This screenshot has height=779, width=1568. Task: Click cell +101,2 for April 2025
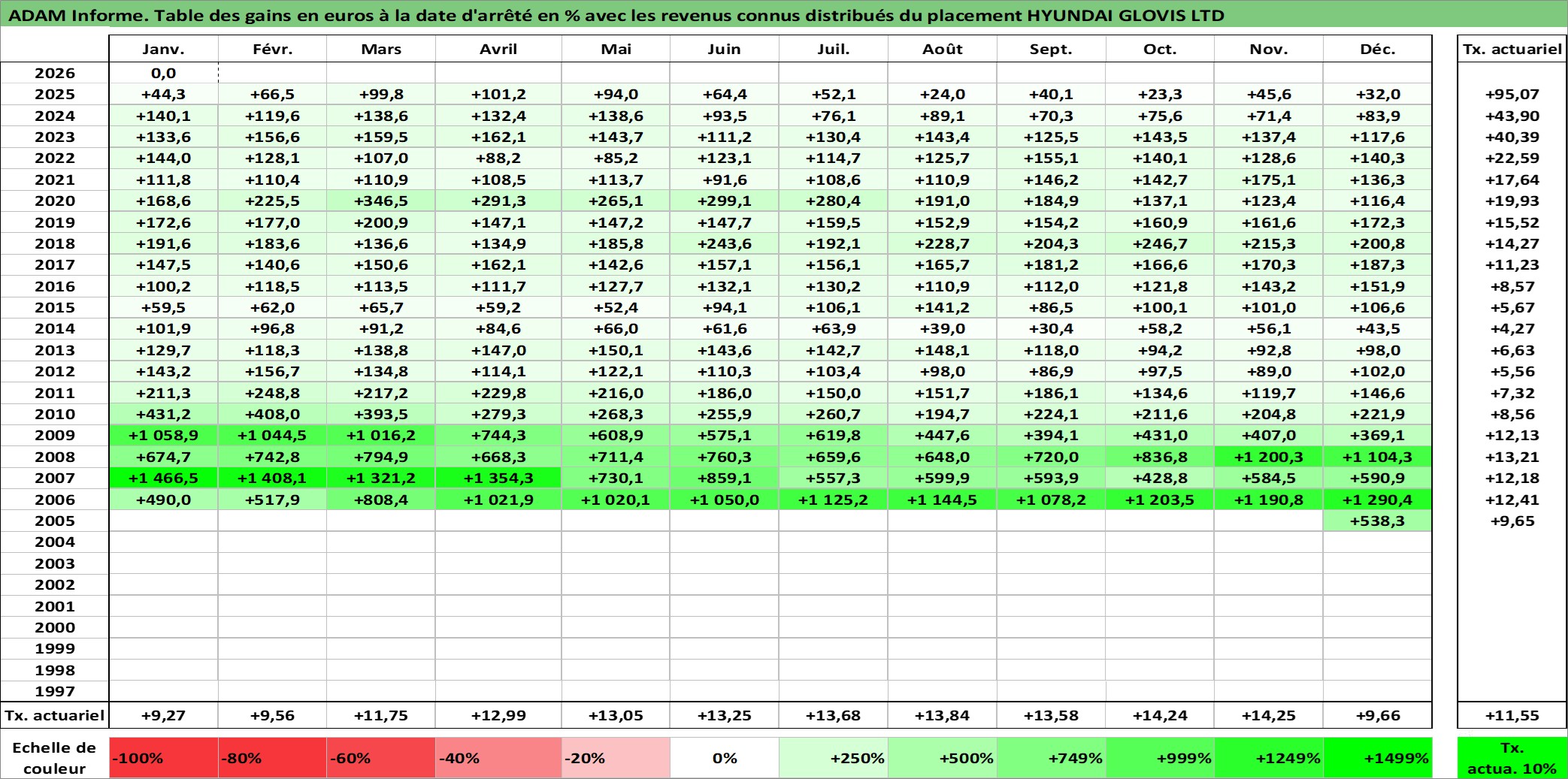pyautogui.click(x=498, y=94)
